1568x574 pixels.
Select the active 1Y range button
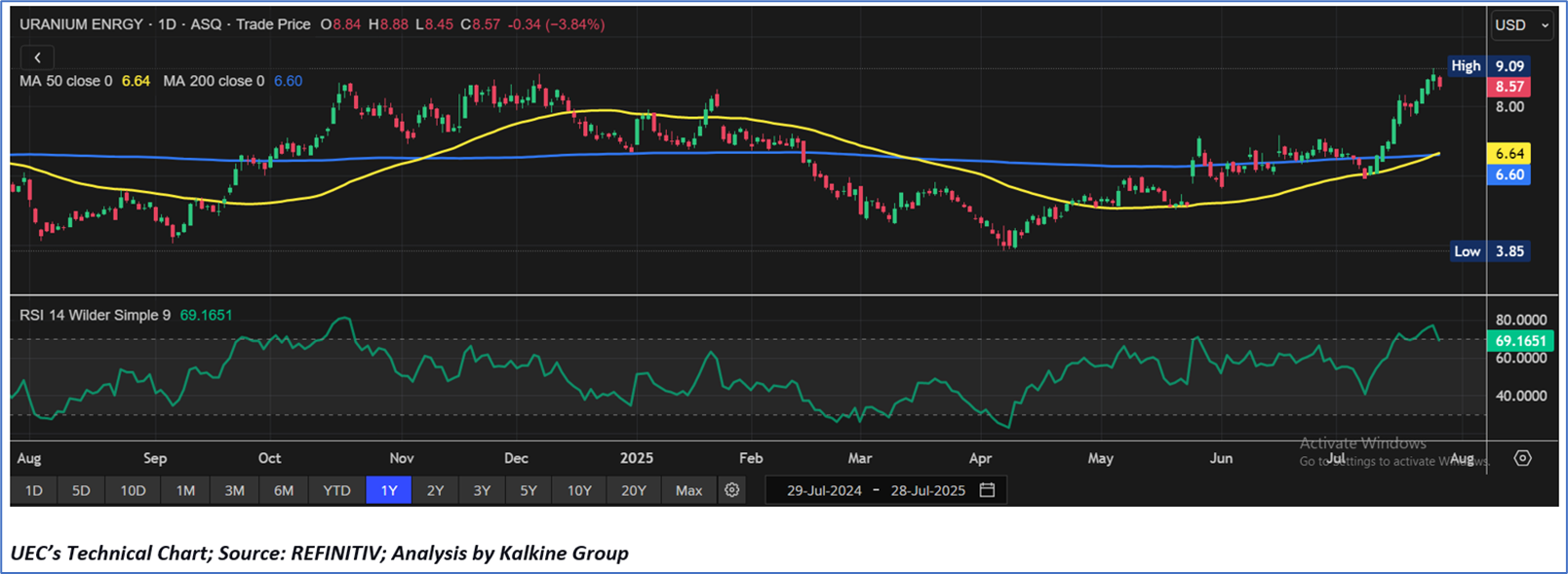pos(389,490)
